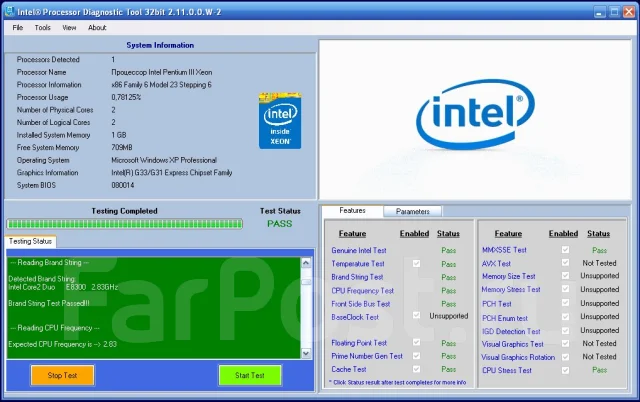This screenshot has width=640, height=402.
Task: Click the Brand String Test Pass status
Action: (x=449, y=278)
